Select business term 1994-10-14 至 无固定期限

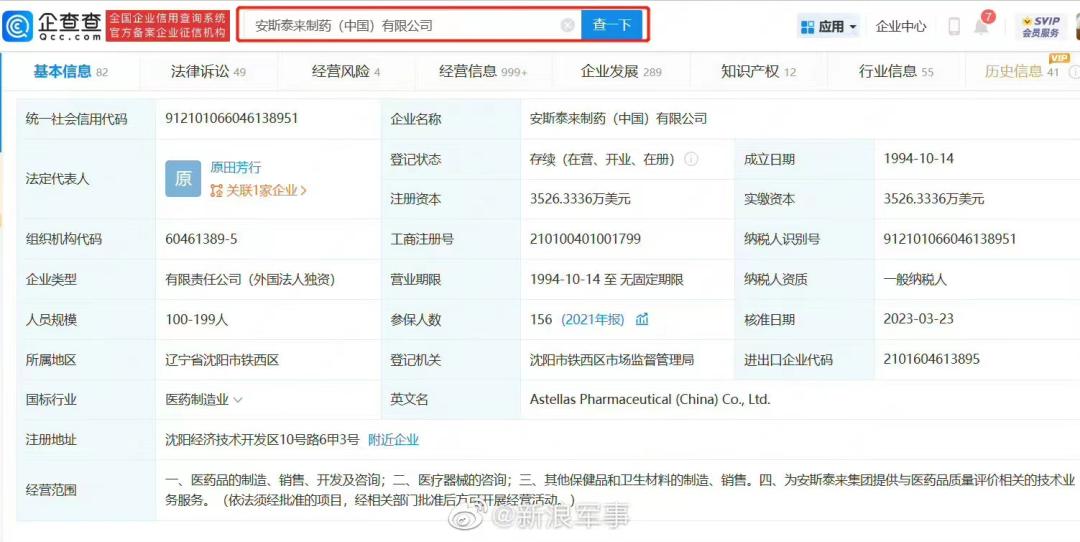tap(606, 279)
